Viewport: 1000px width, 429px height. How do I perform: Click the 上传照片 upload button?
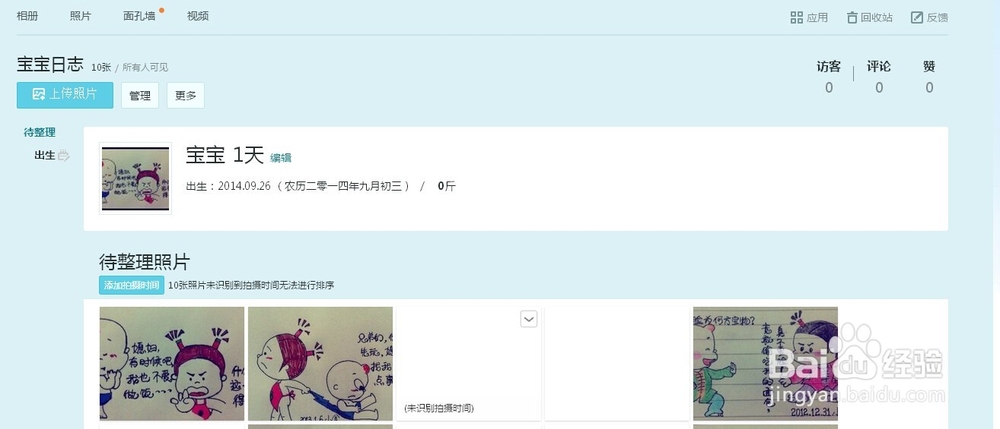[x=65, y=95]
